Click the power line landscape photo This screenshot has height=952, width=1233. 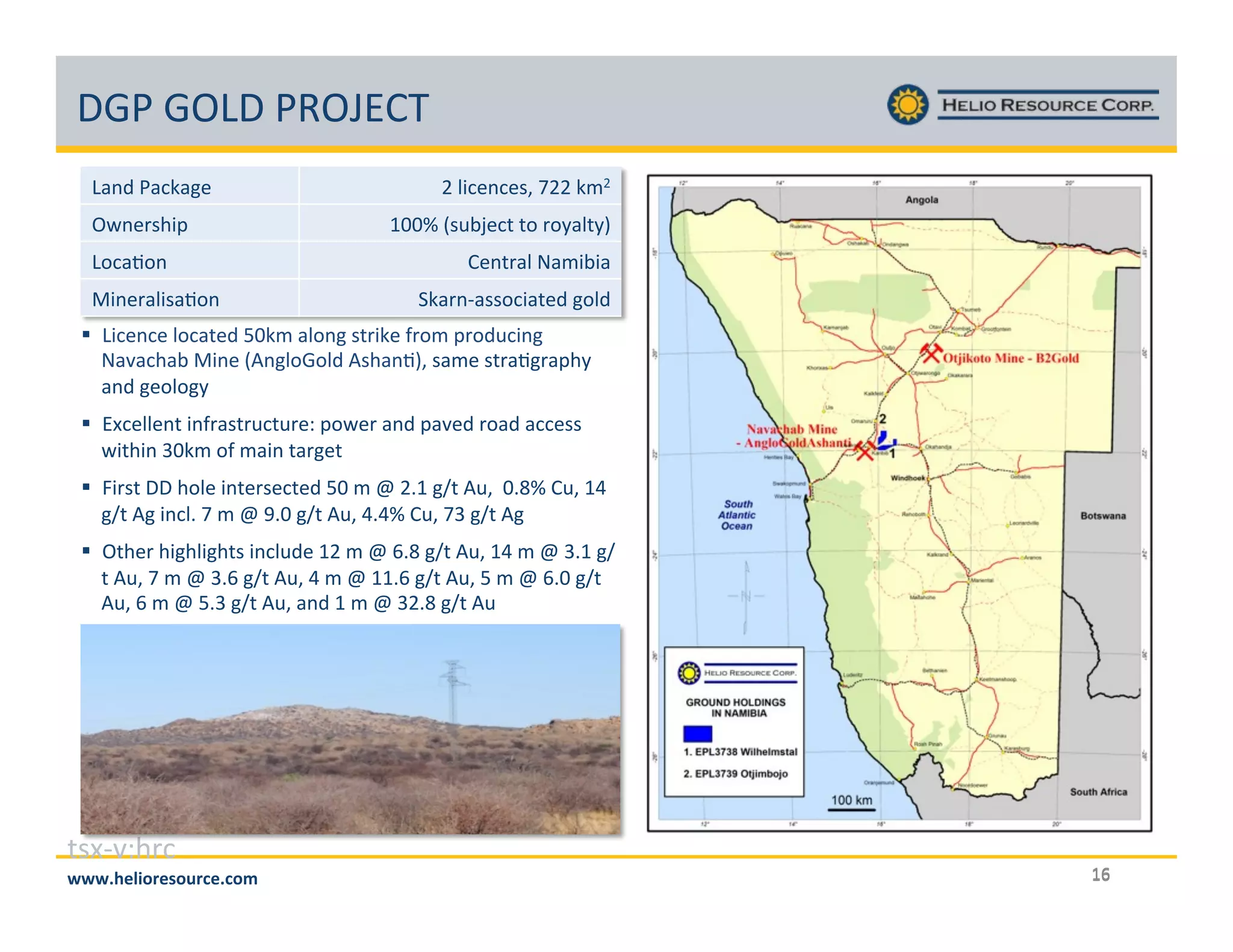pyautogui.click(x=350, y=729)
